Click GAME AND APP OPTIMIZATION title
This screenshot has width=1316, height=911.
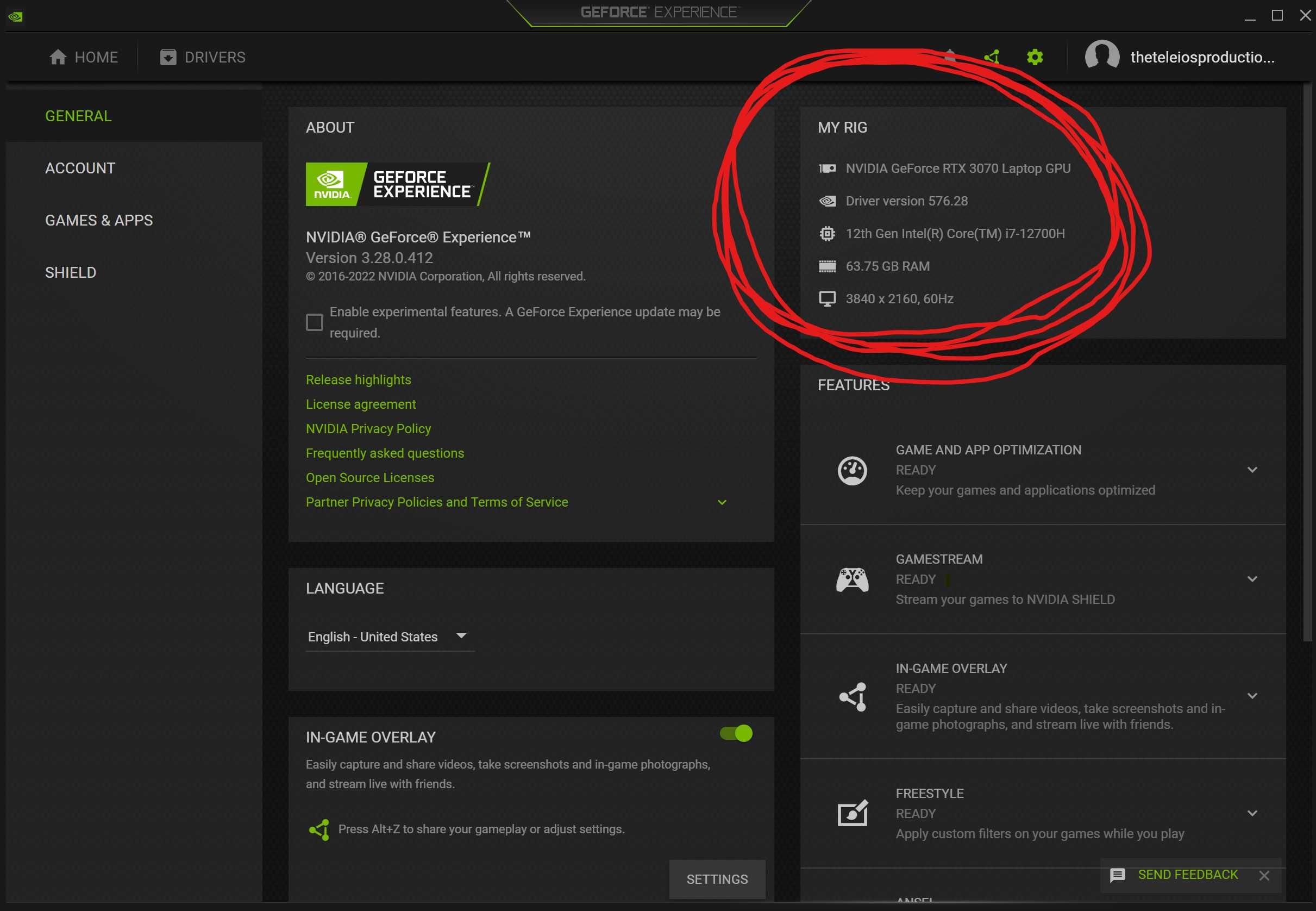pos(988,450)
